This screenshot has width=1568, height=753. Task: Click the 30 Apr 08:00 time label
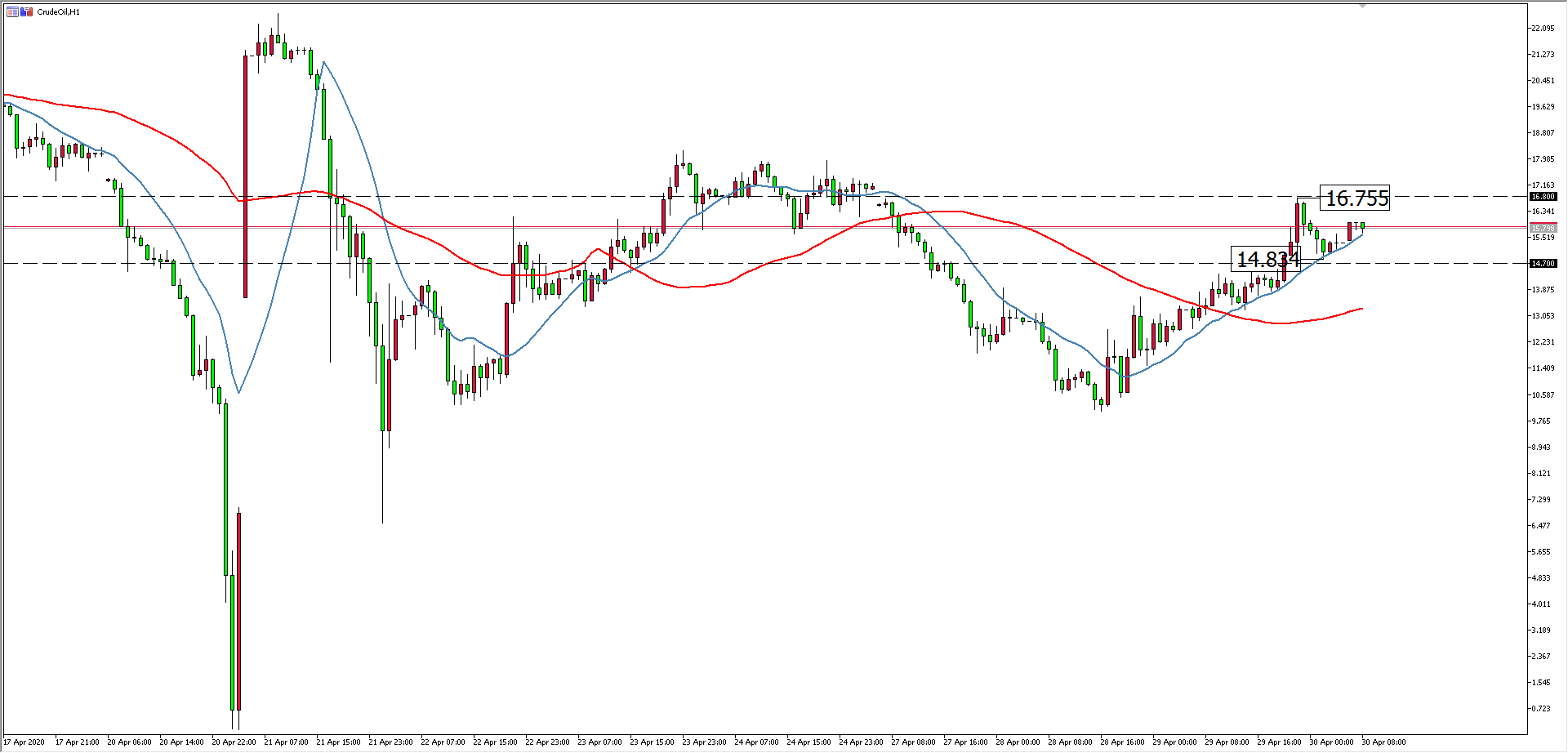tap(1383, 742)
